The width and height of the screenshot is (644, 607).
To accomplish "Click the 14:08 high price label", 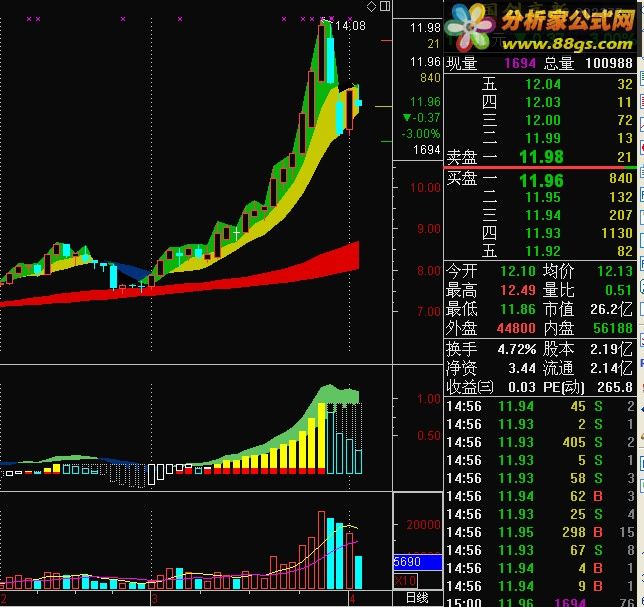I will tap(350, 26).
